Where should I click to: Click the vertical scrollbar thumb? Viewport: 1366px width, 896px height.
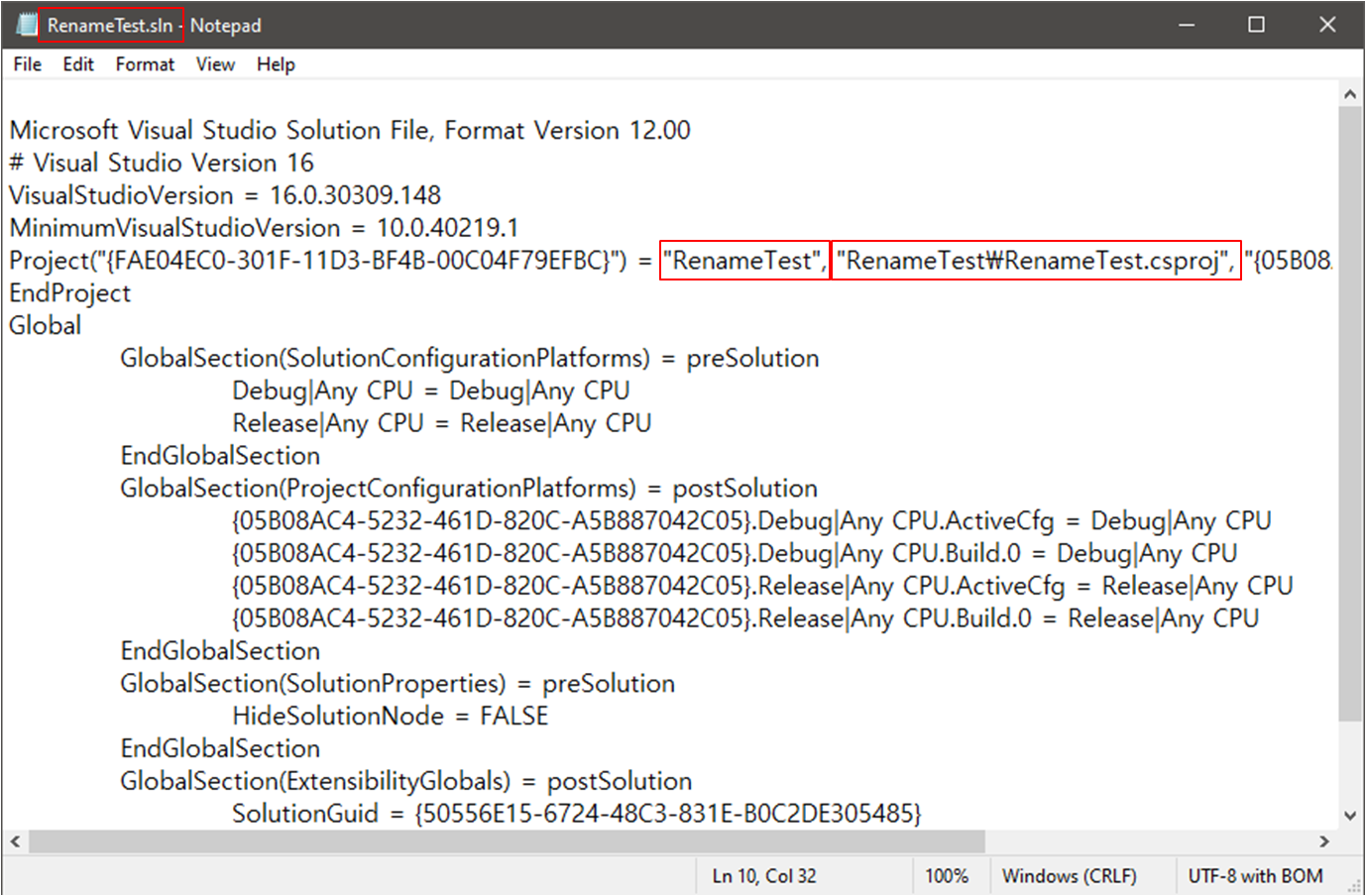[1350, 413]
